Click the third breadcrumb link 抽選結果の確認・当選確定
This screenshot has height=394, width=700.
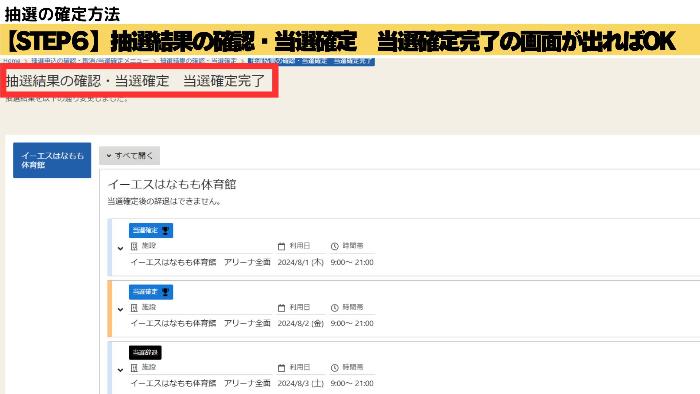click(x=198, y=61)
